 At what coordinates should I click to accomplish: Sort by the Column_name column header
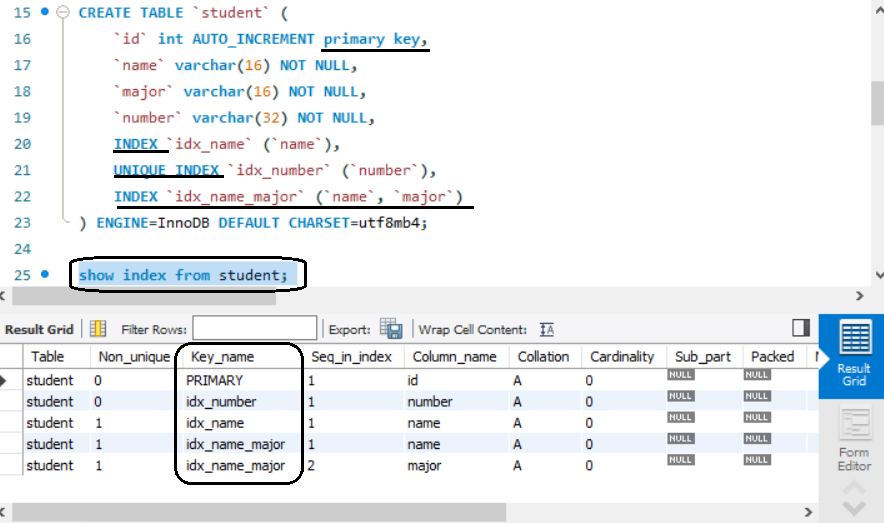pyautogui.click(x=454, y=357)
